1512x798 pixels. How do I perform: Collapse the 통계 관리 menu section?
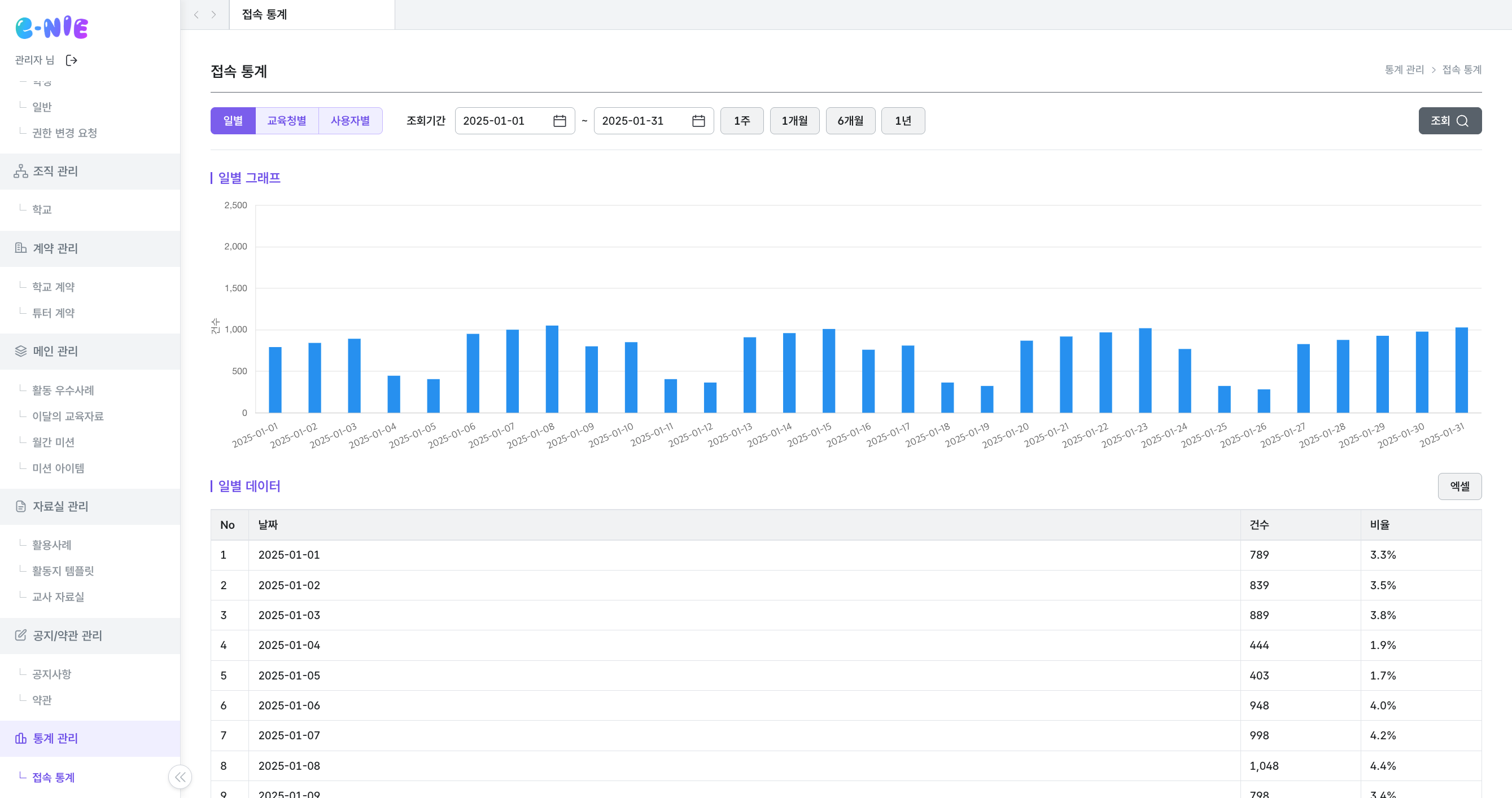(x=55, y=738)
